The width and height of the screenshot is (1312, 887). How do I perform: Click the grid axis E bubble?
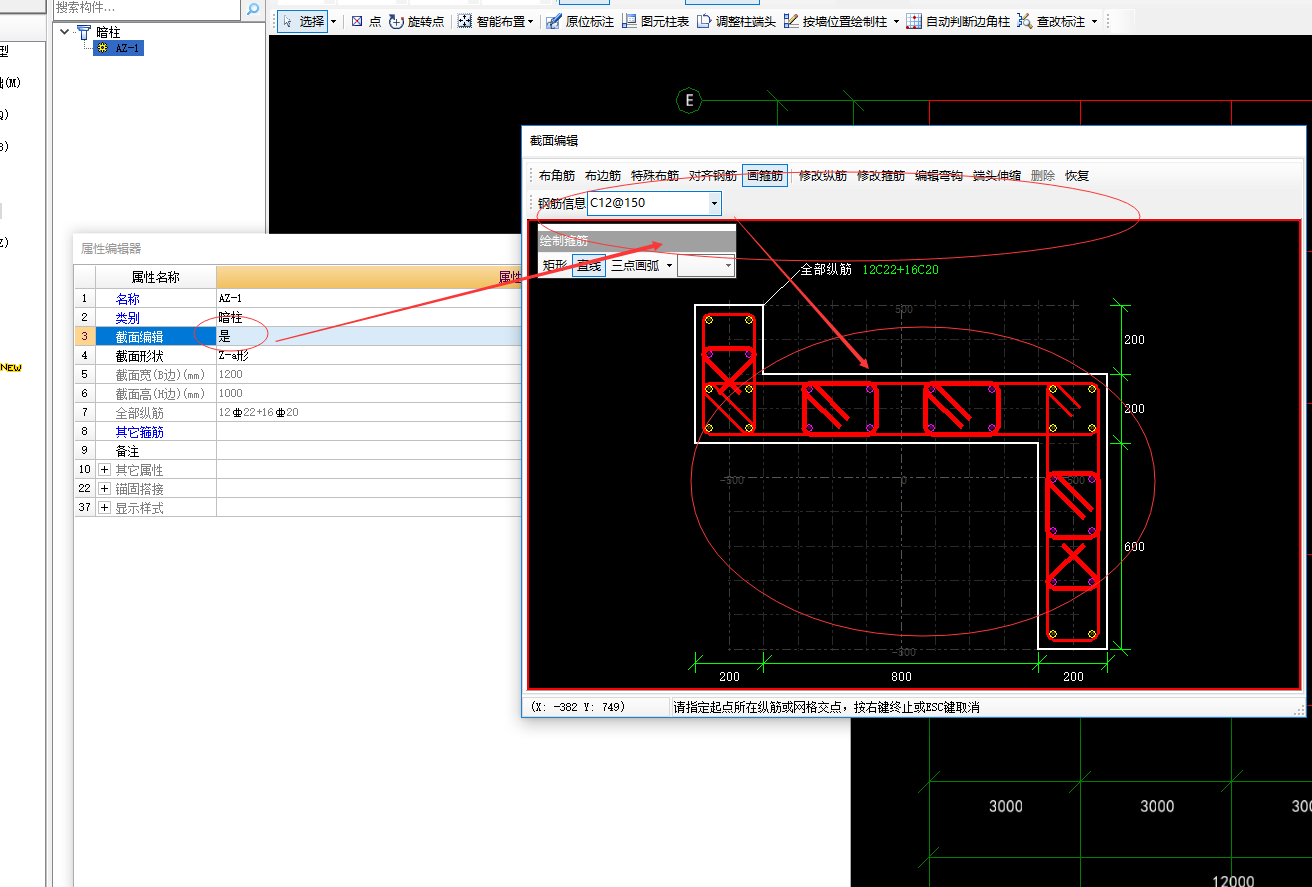689,101
